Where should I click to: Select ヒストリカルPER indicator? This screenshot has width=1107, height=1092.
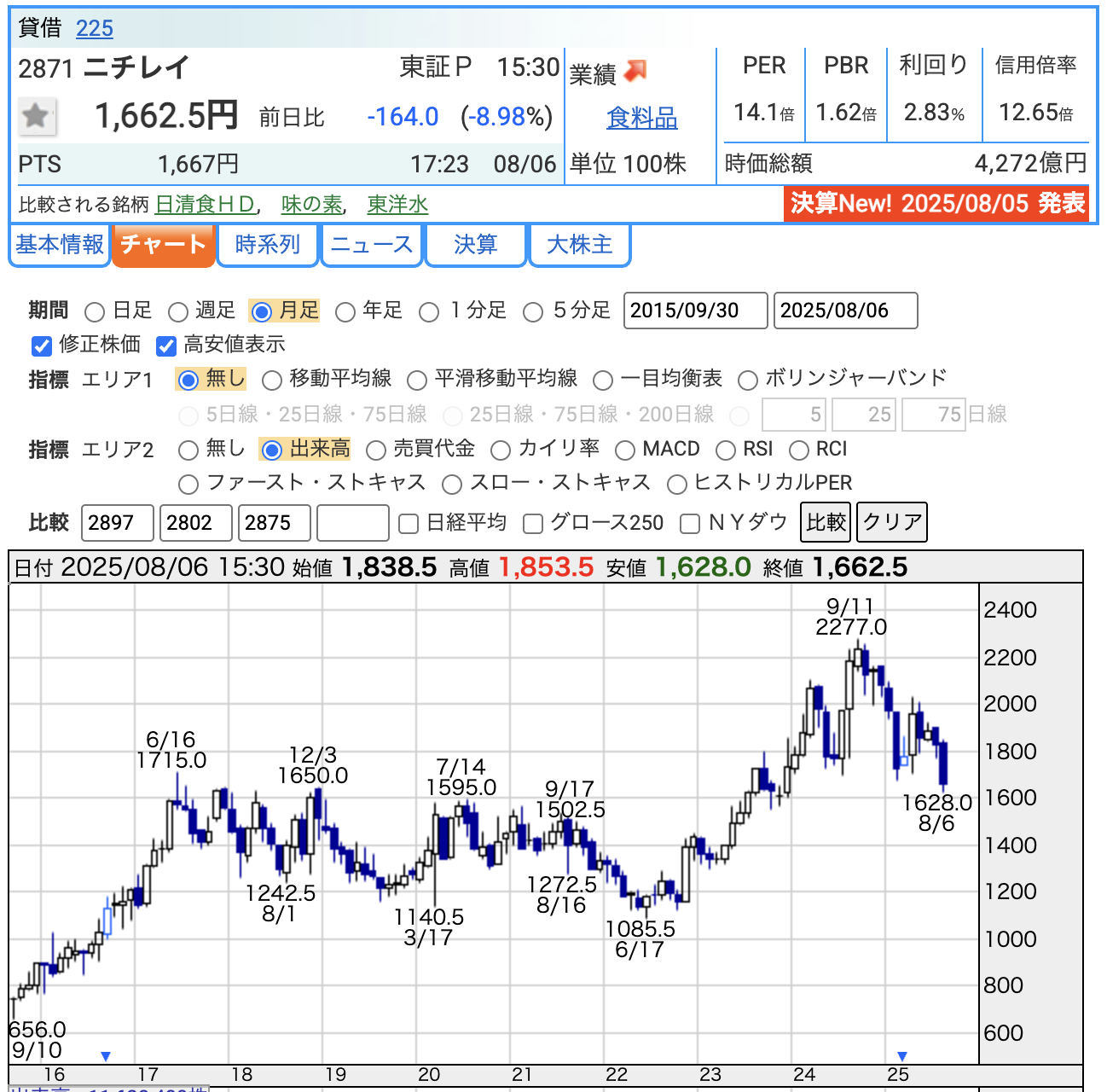point(677,485)
